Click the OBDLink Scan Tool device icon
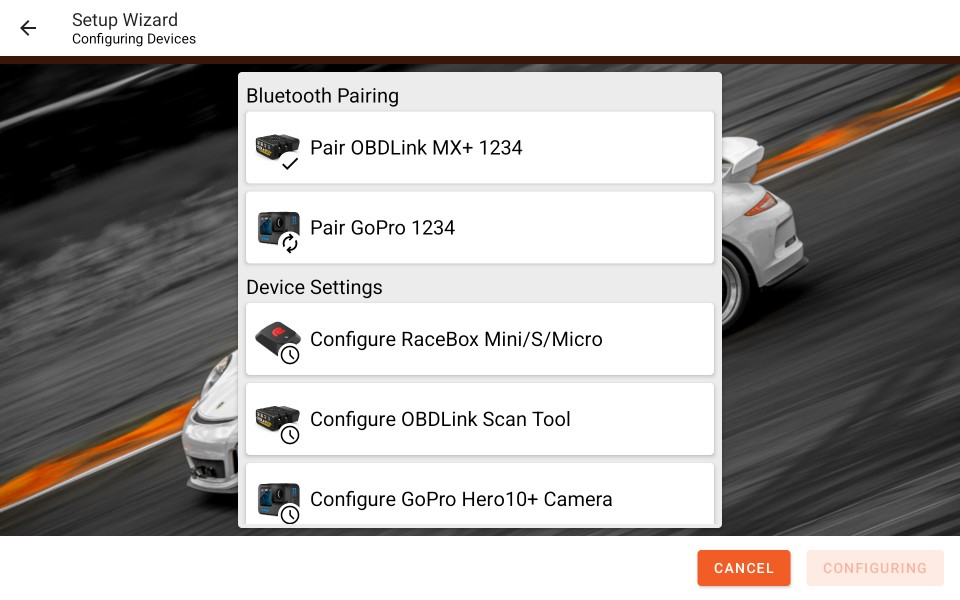The image size is (960, 600). 278,423
